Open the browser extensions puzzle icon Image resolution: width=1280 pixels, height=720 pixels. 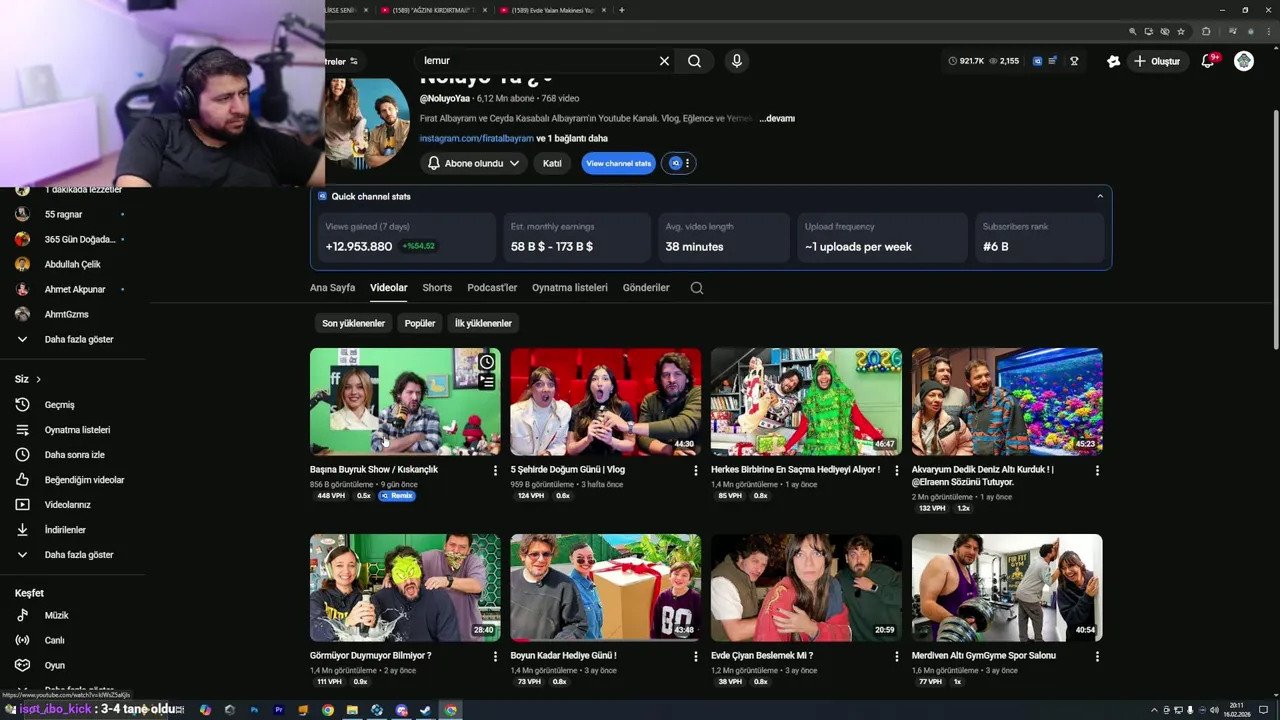[1206, 31]
